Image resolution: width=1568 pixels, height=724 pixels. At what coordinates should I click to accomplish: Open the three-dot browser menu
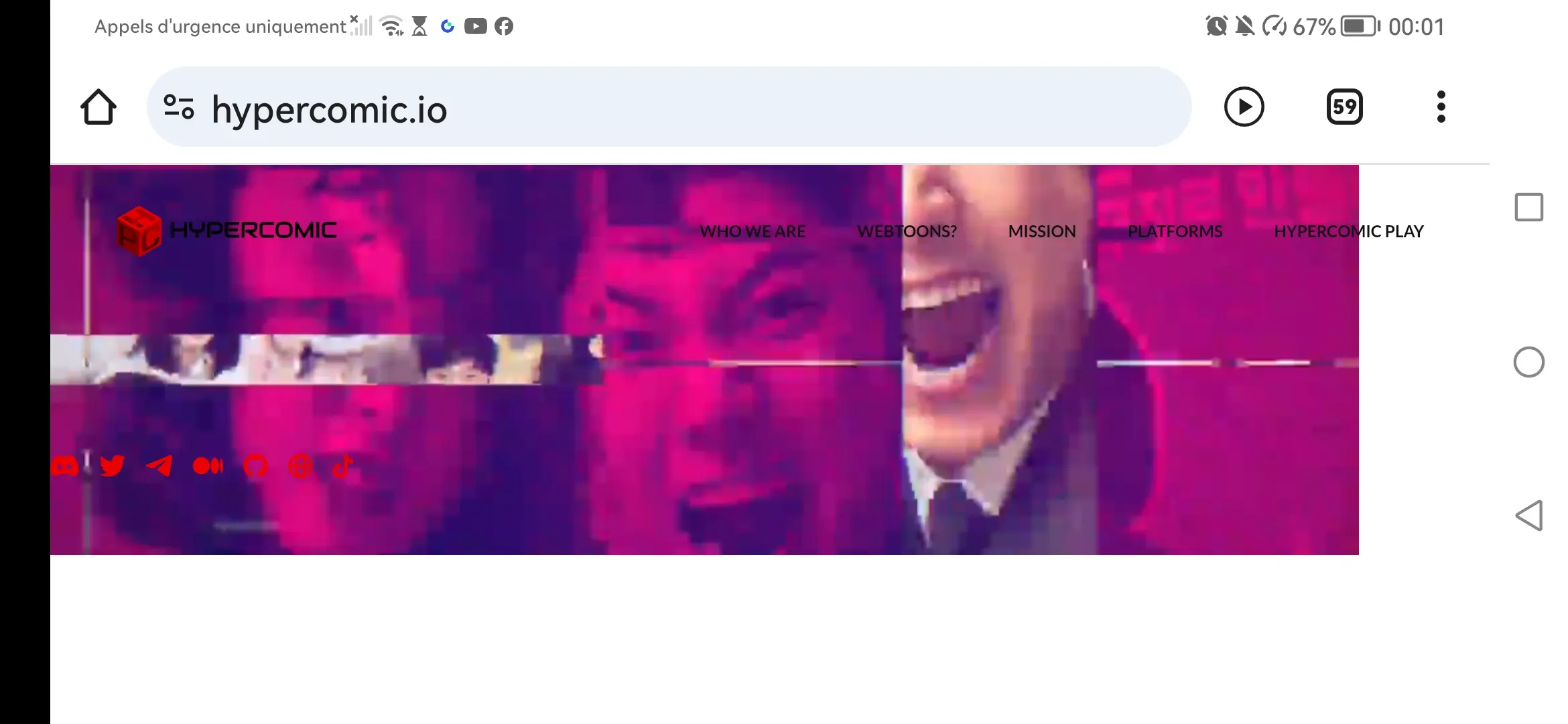[x=1441, y=107]
